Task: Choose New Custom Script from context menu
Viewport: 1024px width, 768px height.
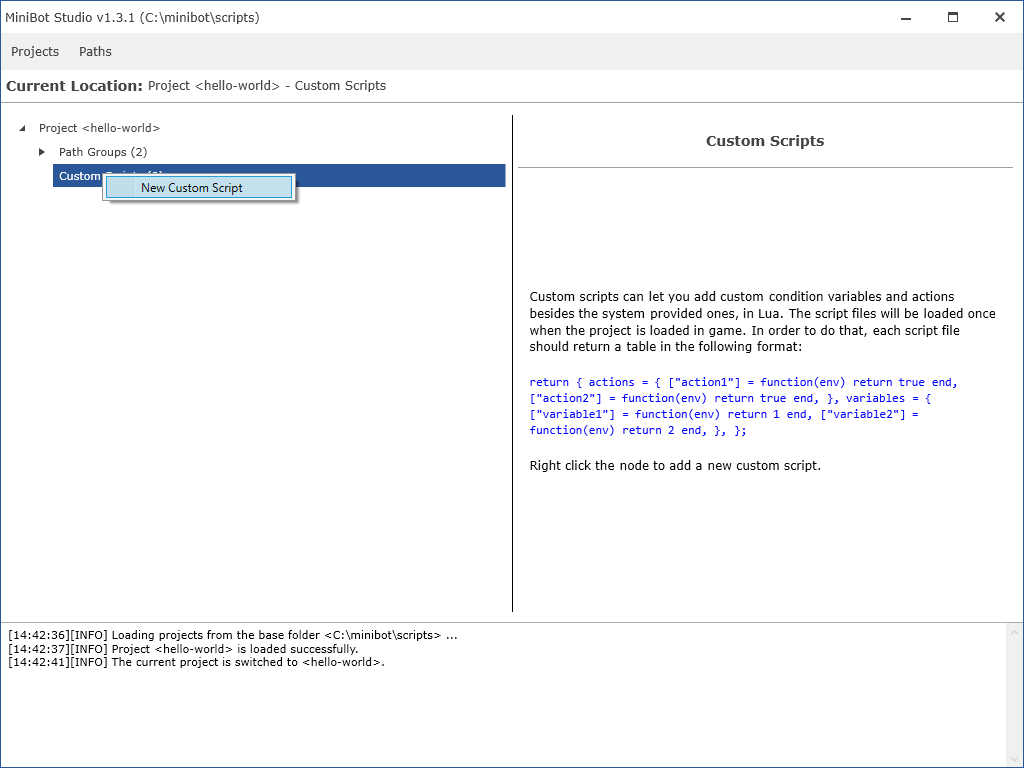Action: 199,188
